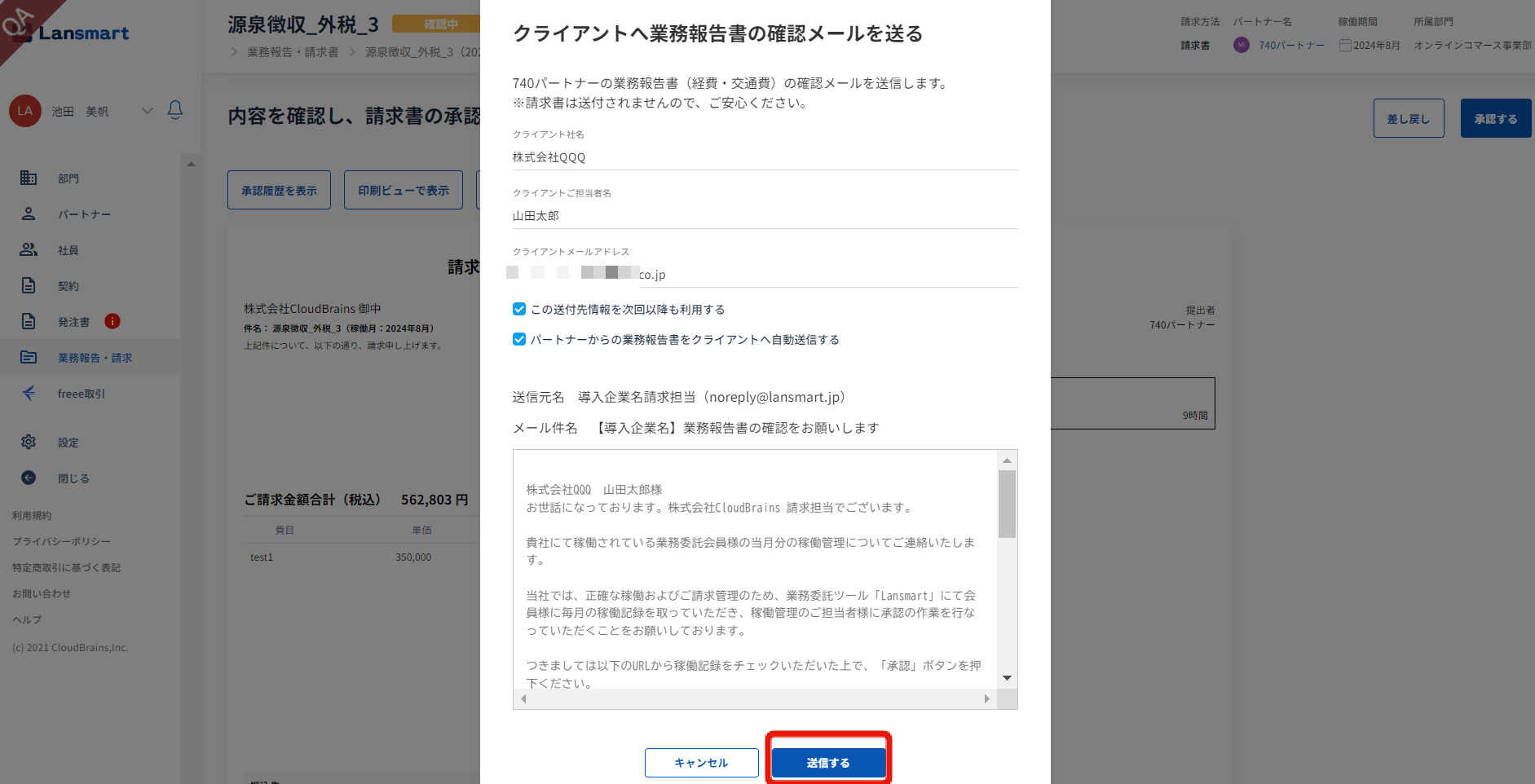Screen dimensions: 1535x784
Task: Click the 承認履歴を表示 button
Action: 279,190
